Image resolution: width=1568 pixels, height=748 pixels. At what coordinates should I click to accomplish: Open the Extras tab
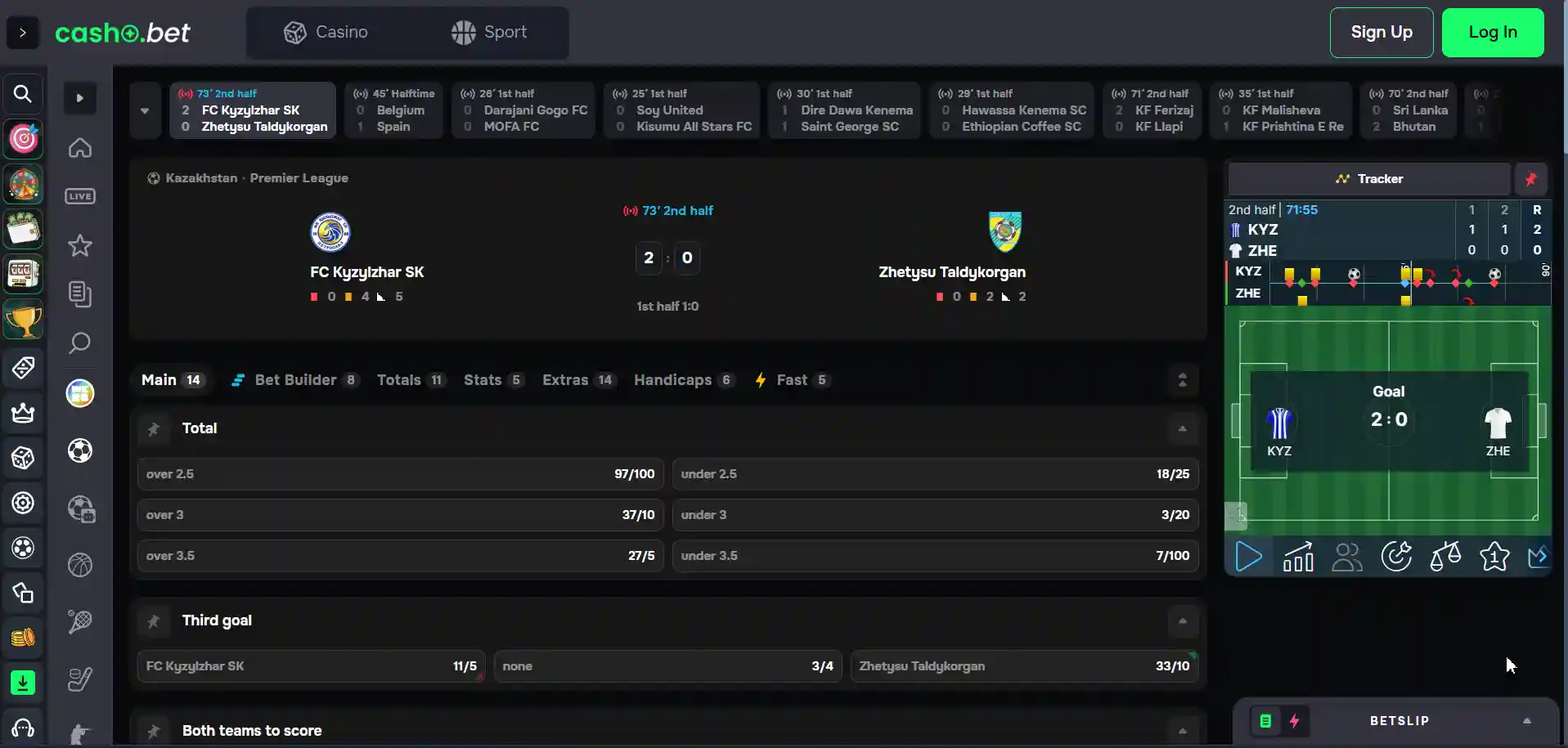coord(578,380)
